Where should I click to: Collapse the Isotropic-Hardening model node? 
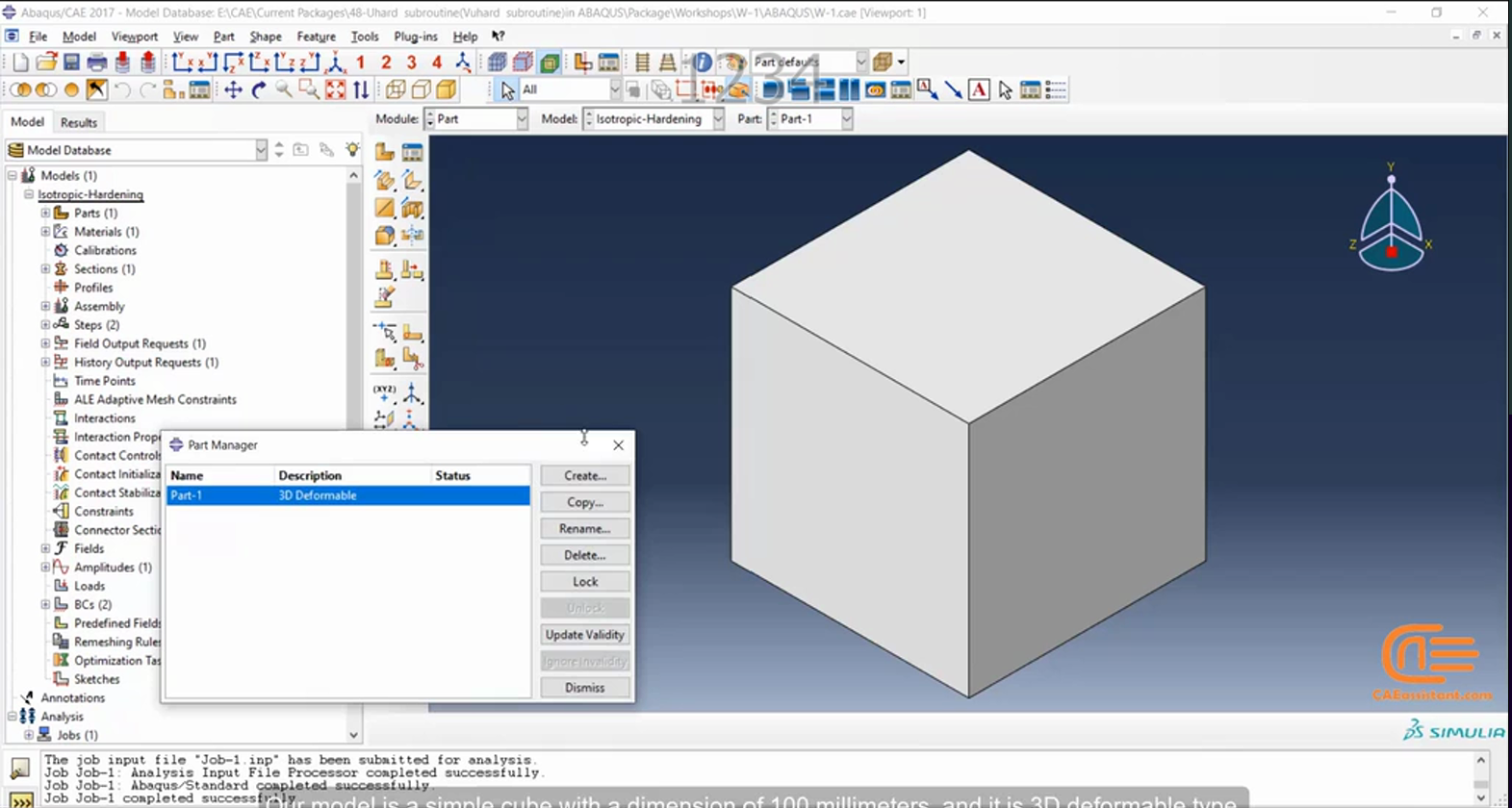(x=29, y=194)
